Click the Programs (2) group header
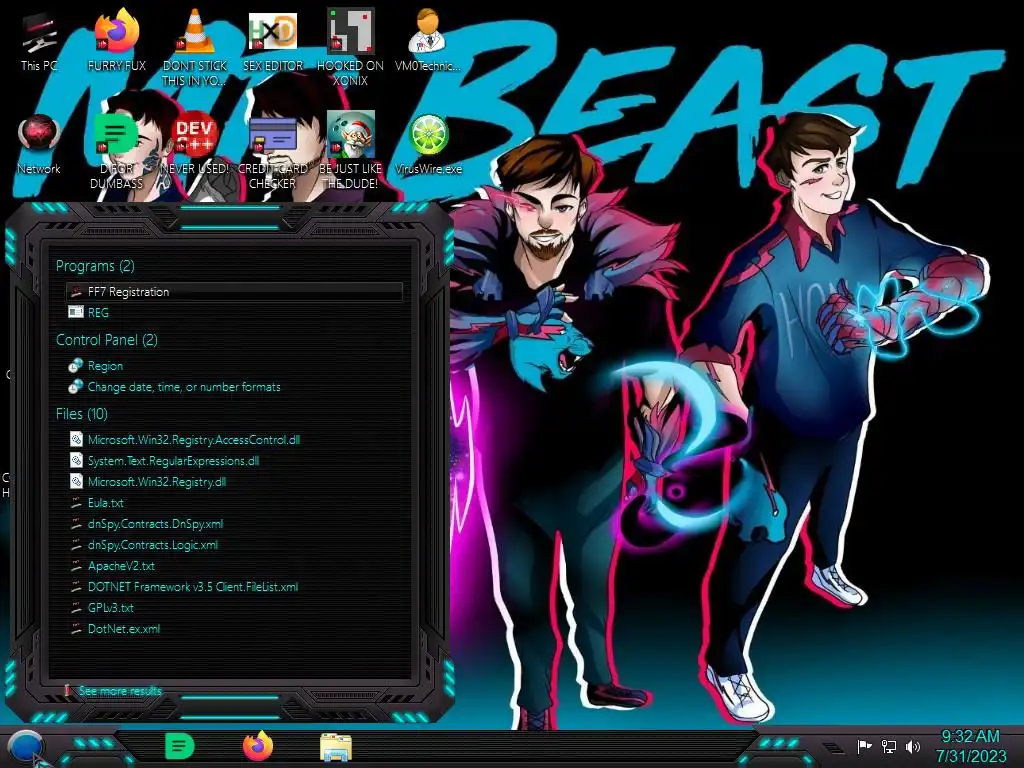 pos(95,266)
